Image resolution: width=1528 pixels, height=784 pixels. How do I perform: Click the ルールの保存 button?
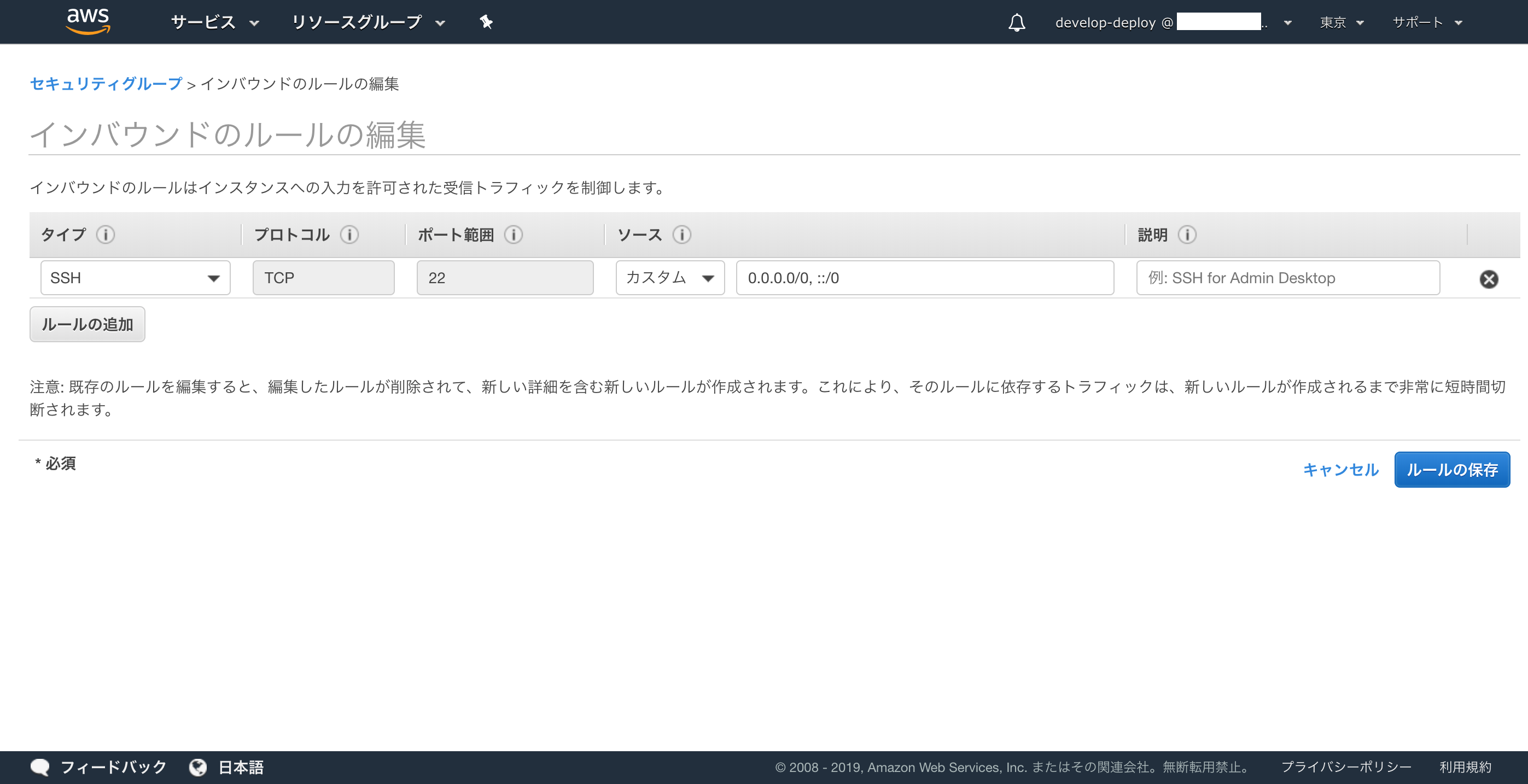(1451, 470)
